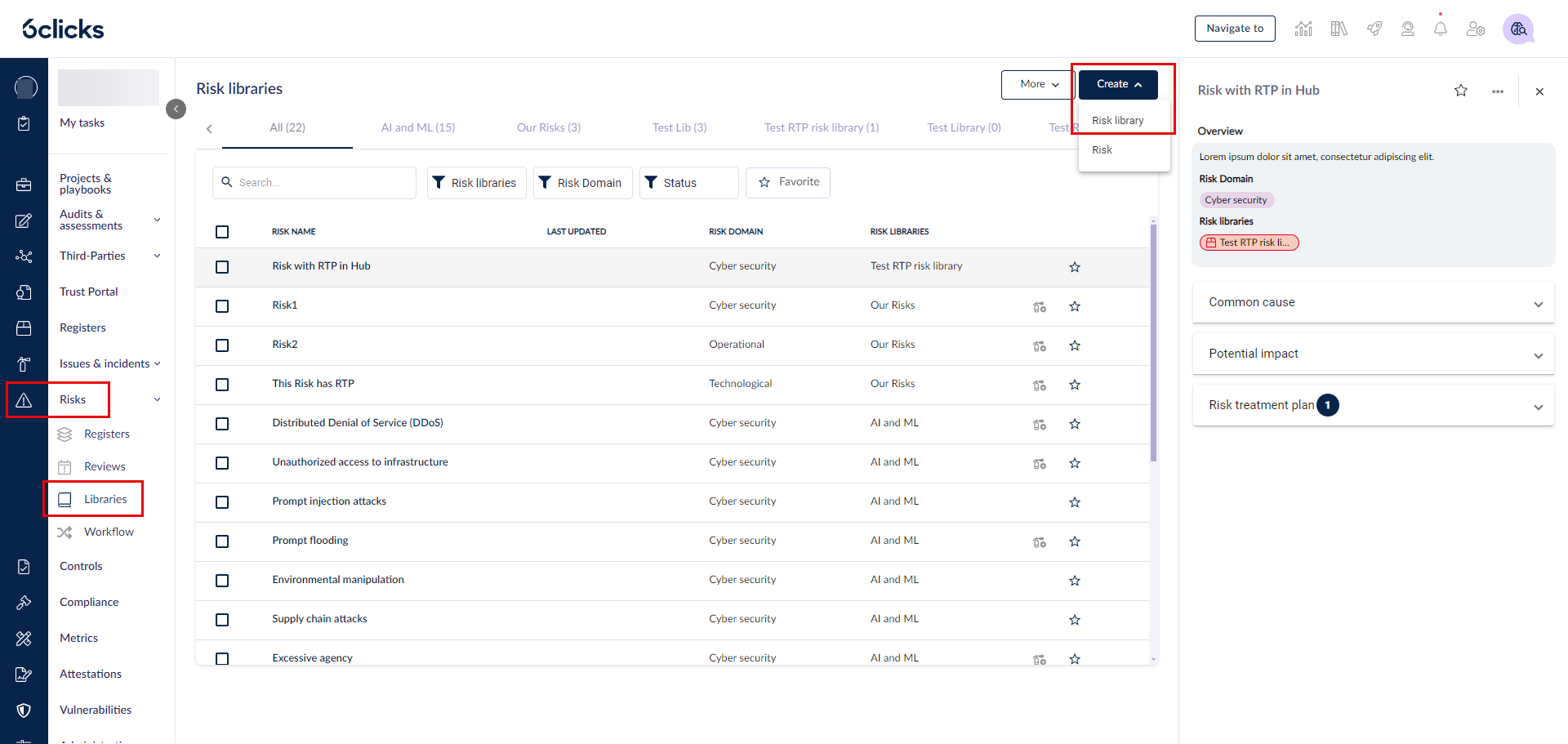Click the Navigate to button
The width and height of the screenshot is (1568, 744).
[1234, 29]
